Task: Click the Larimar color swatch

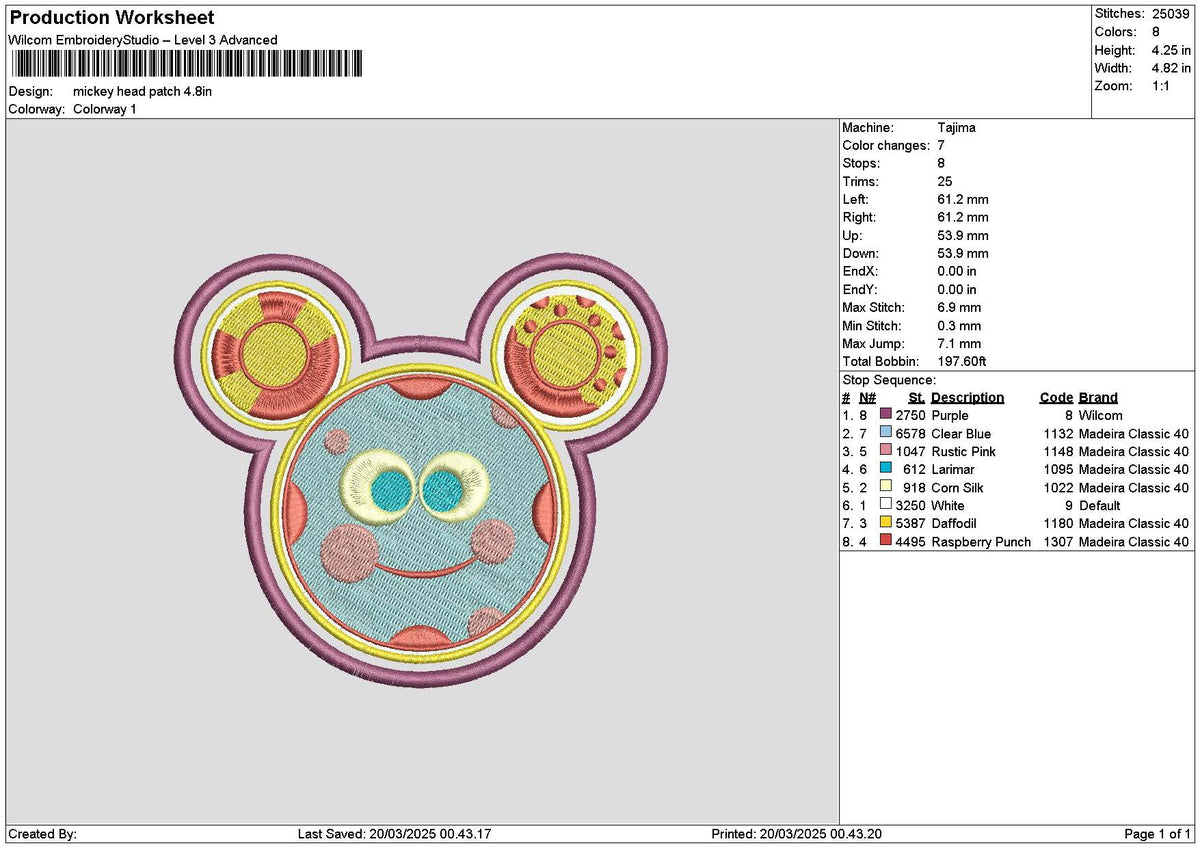Action: [x=886, y=469]
